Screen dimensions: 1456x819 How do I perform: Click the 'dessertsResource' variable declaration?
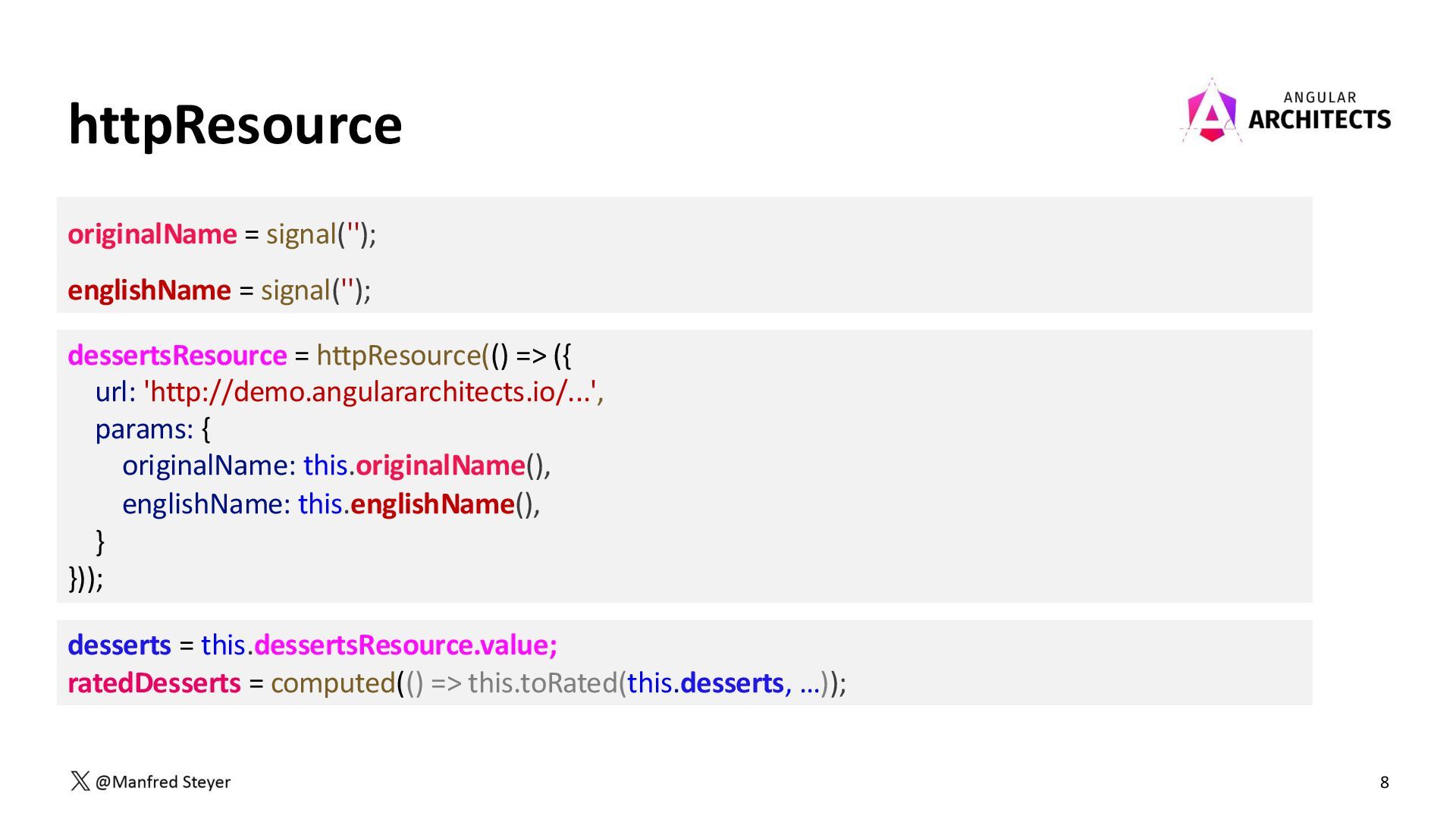coord(177,355)
